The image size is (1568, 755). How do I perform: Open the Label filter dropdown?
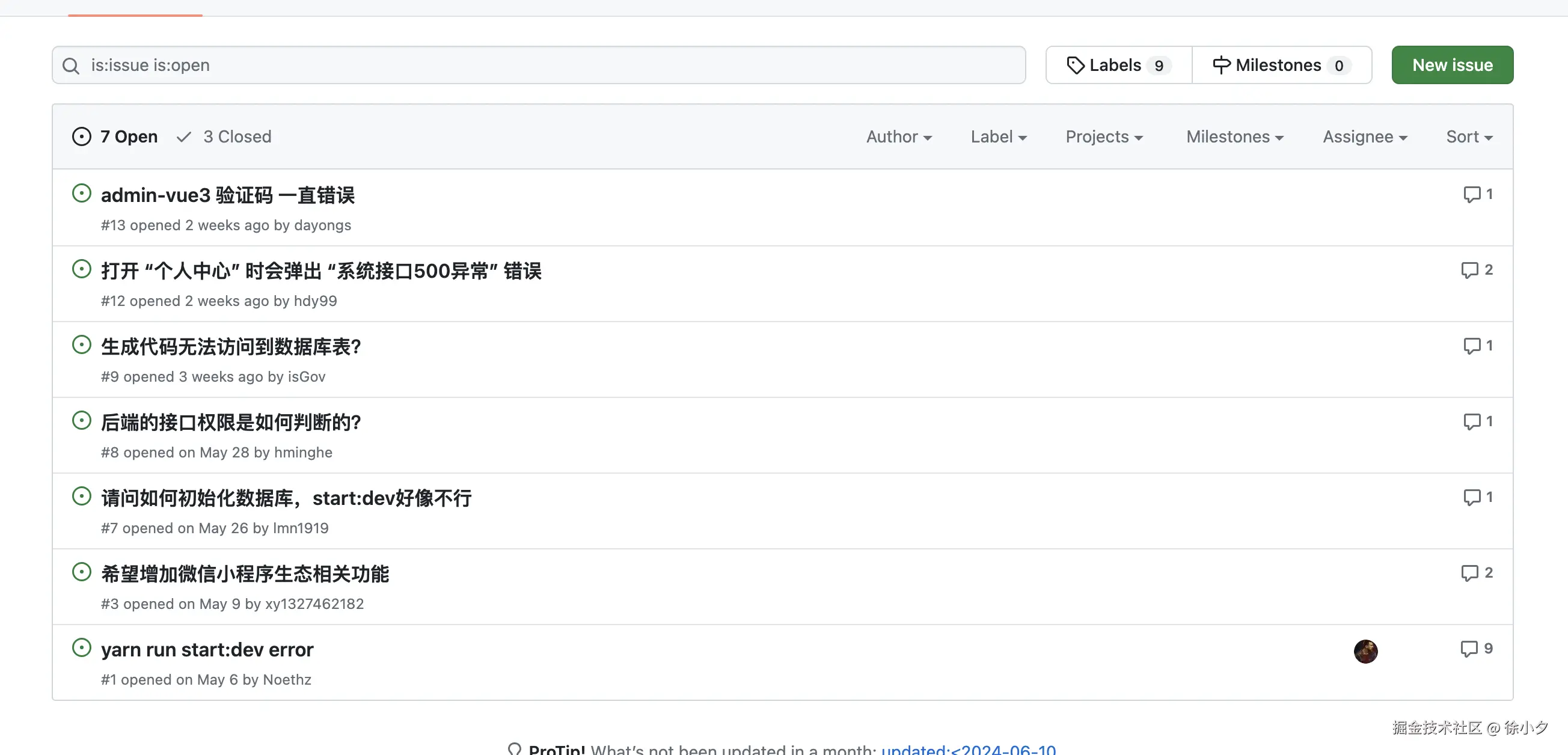[998, 137]
